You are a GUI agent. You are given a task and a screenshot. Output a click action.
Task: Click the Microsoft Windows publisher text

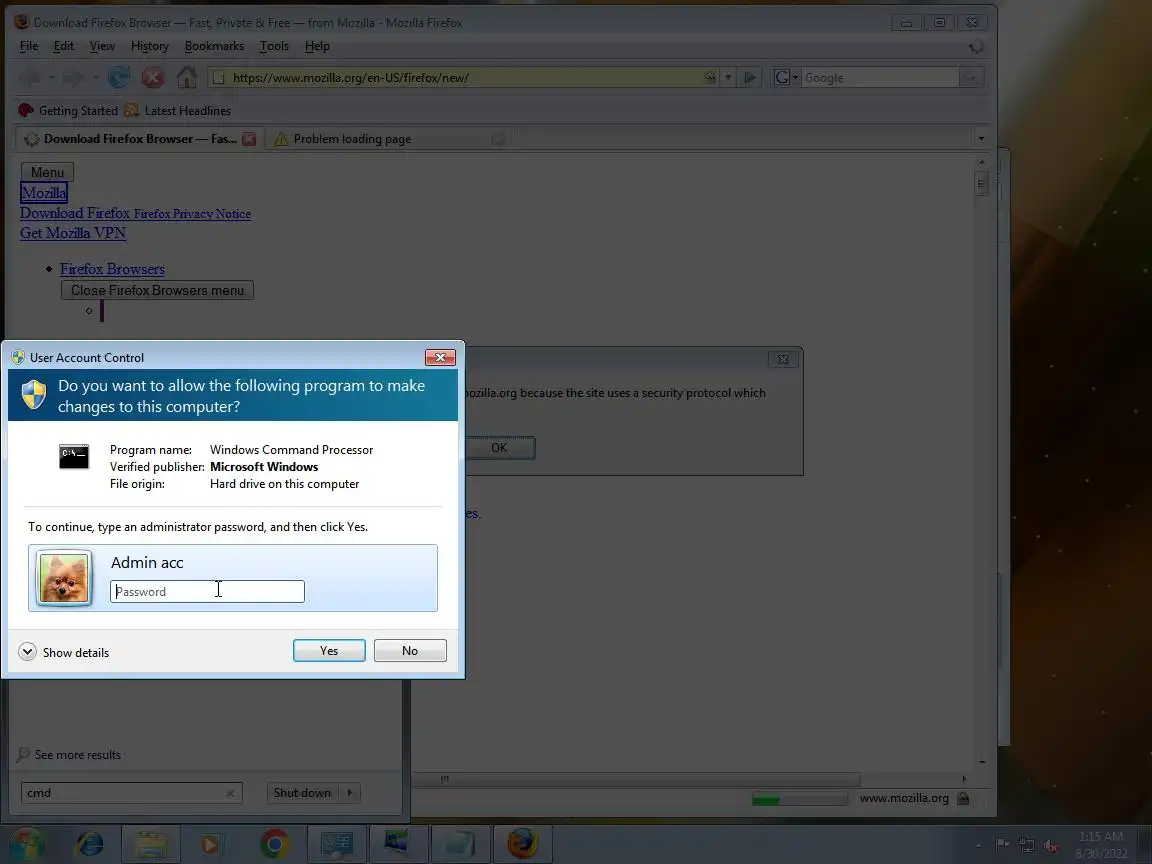[x=264, y=467]
